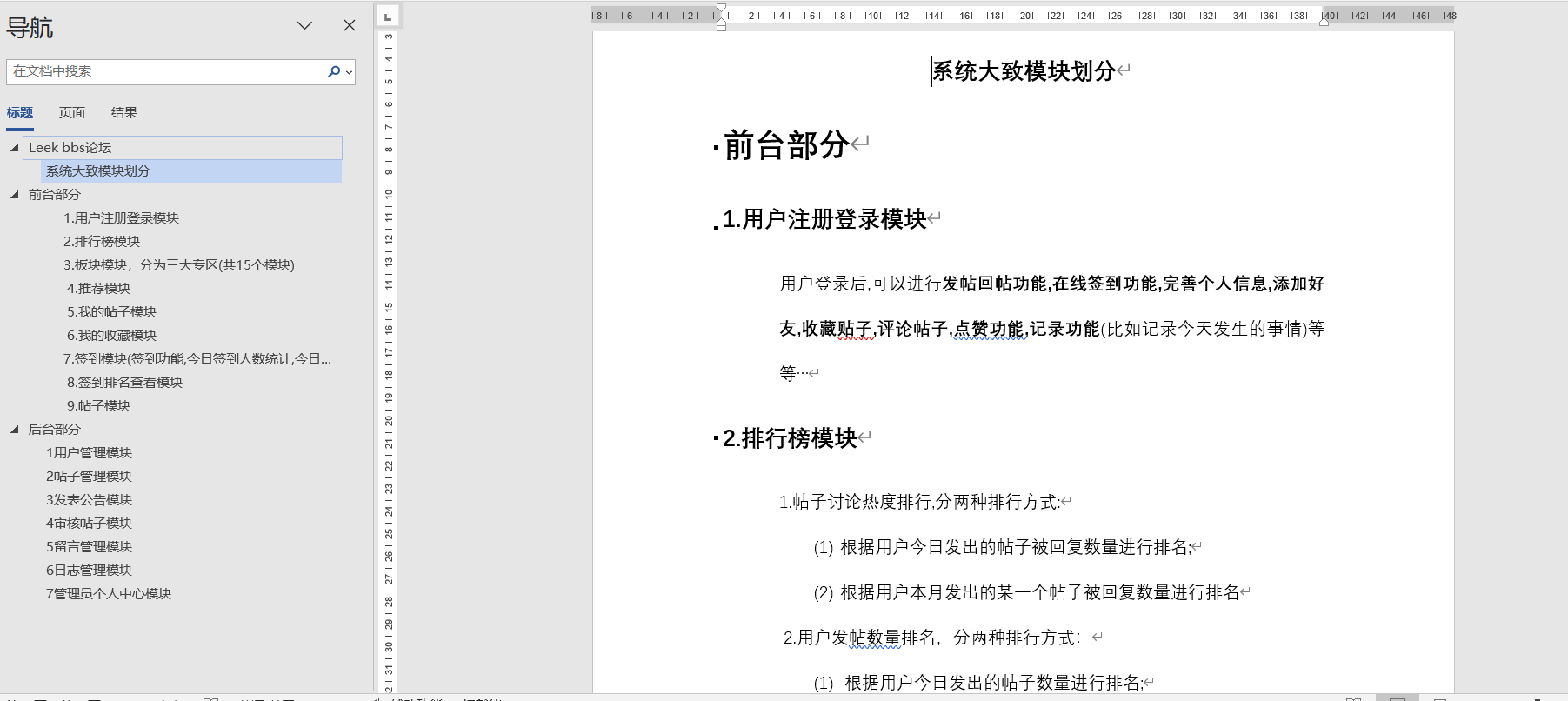Go to 后台部分 heading in navigation
Image resolution: width=1568 pixels, height=701 pixels.
(x=54, y=430)
